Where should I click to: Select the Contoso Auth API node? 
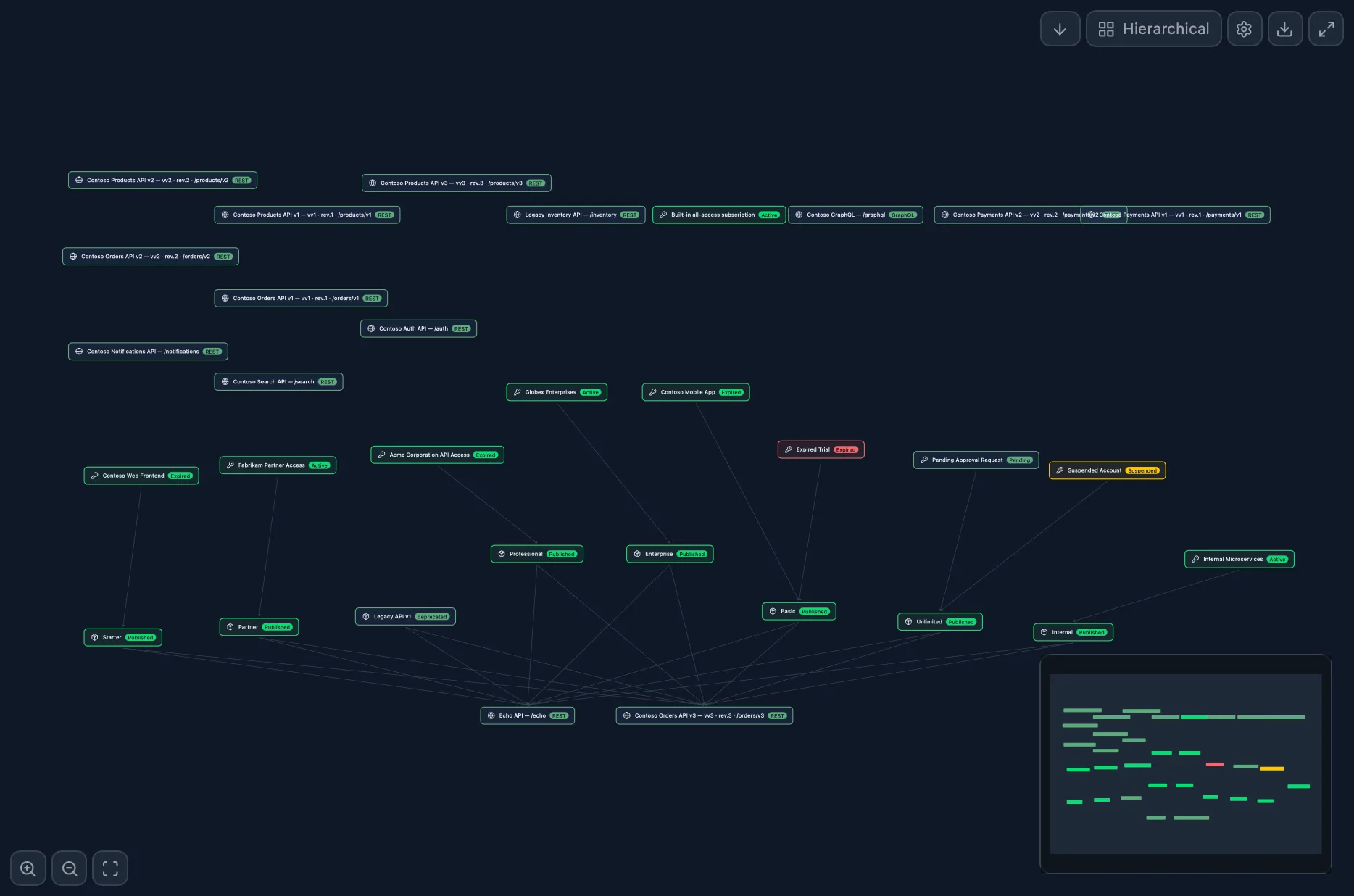coord(418,328)
